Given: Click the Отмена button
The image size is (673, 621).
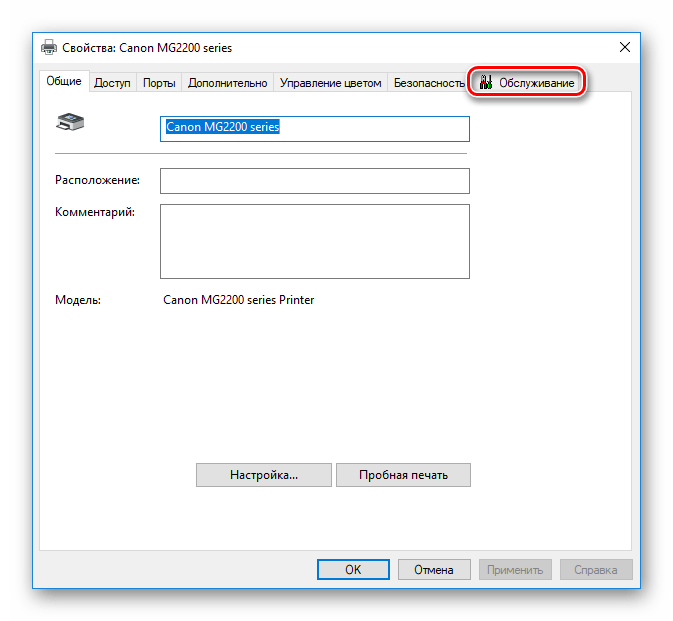Looking at the screenshot, I should point(434,569).
